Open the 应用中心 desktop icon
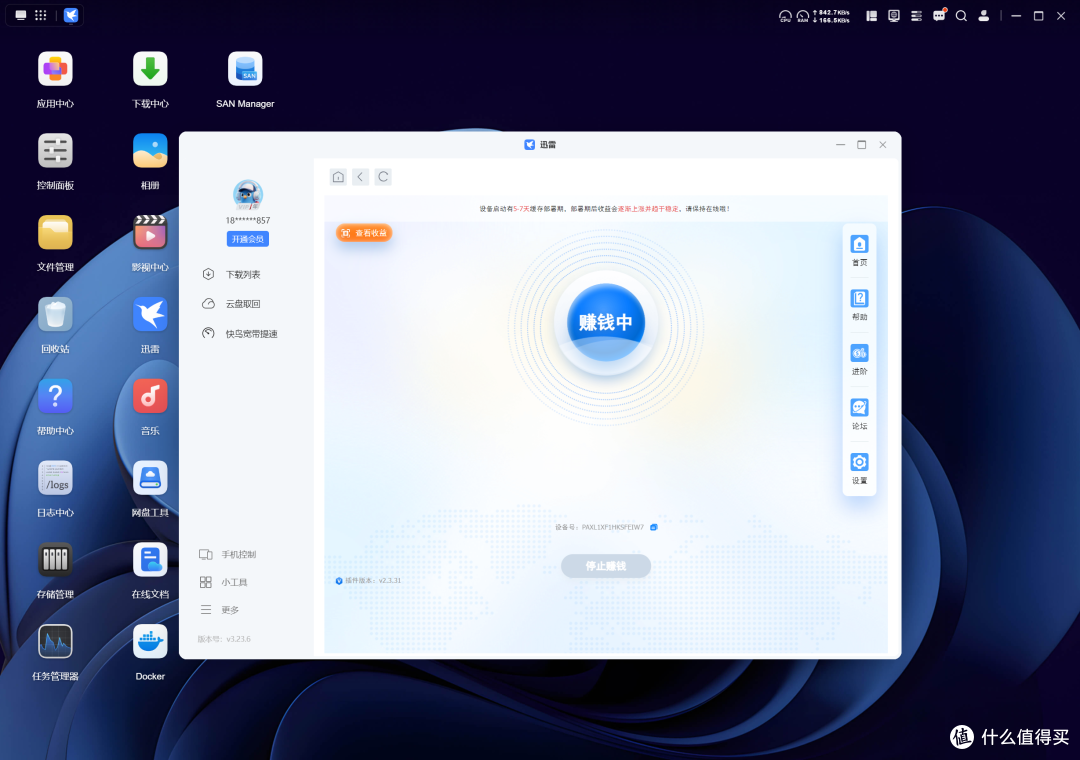Image resolution: width=1080 pixels, height=760 pixels. pyautogui.click(x=55, y=69)
